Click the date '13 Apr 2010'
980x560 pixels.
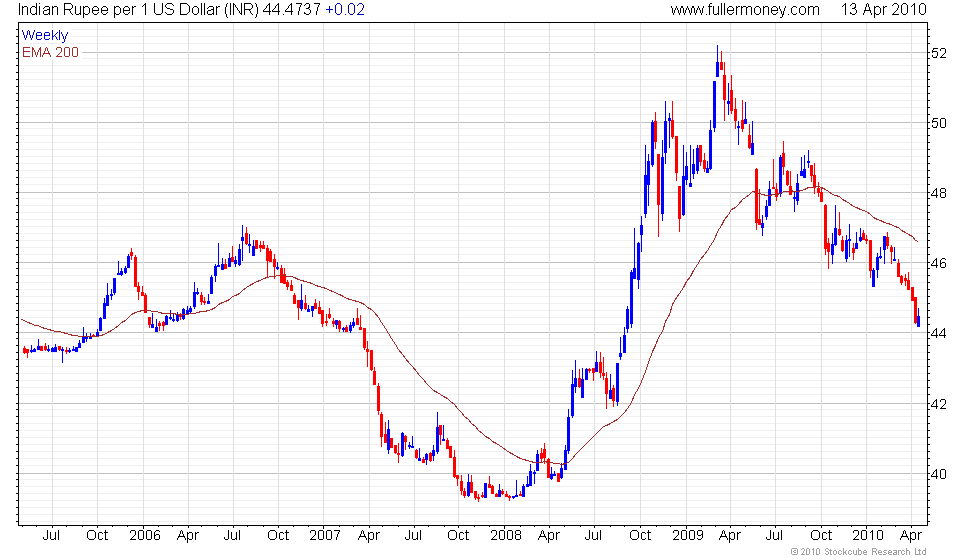pyautogui.click(x=883, y=10)
